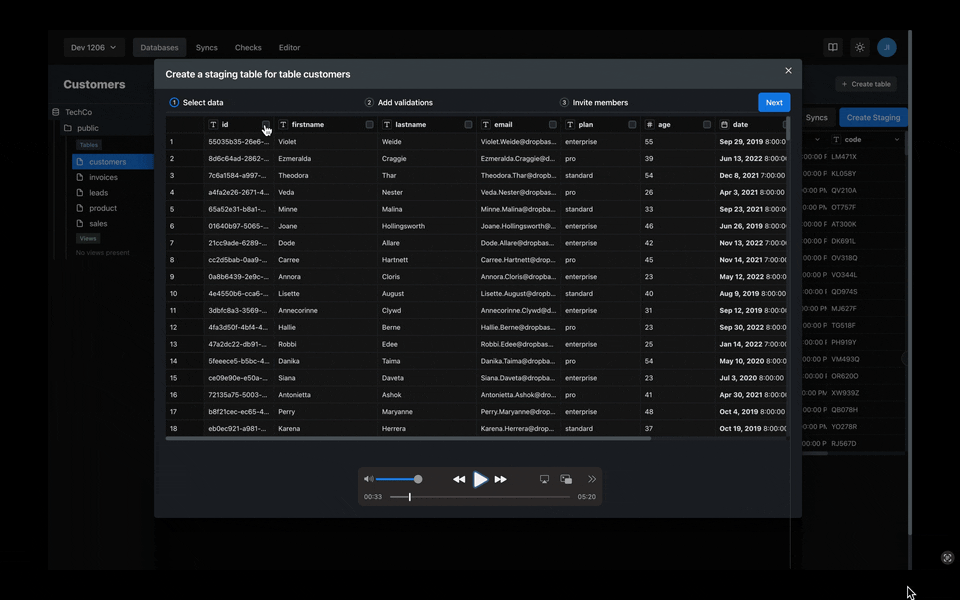Screen dimensions: 960x600
Task: Check the lastname column checkbox
Action: coord(468,125)
